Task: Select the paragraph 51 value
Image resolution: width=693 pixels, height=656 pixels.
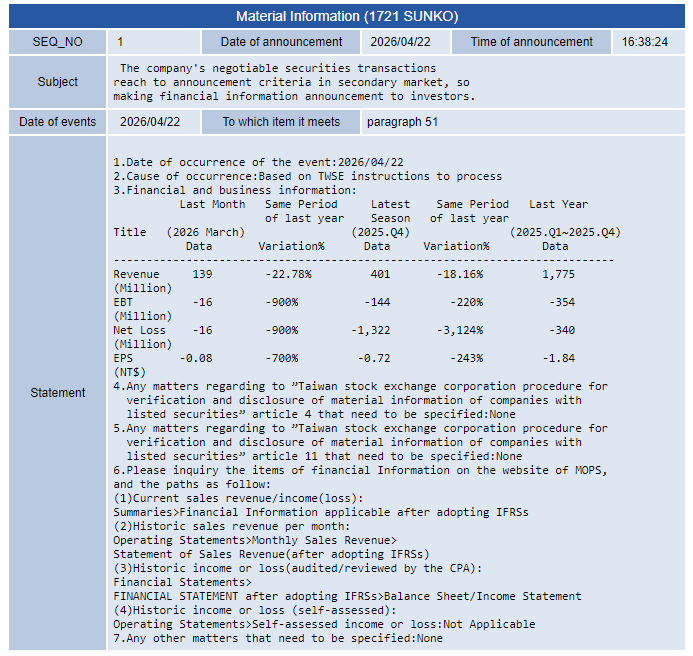Action: (x=402, y=122)
